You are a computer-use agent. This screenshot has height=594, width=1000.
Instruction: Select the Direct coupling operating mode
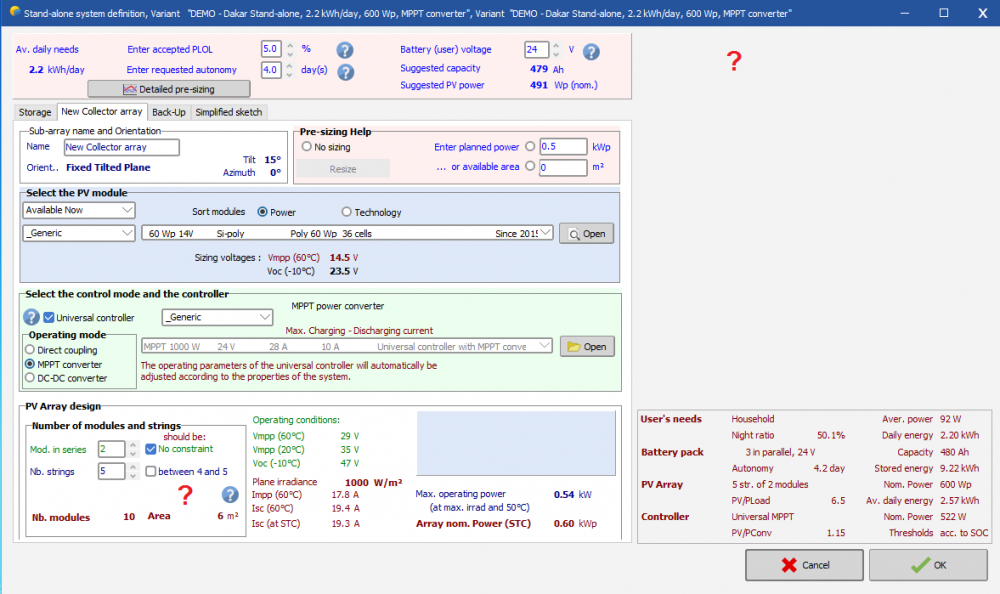[31, 351]
